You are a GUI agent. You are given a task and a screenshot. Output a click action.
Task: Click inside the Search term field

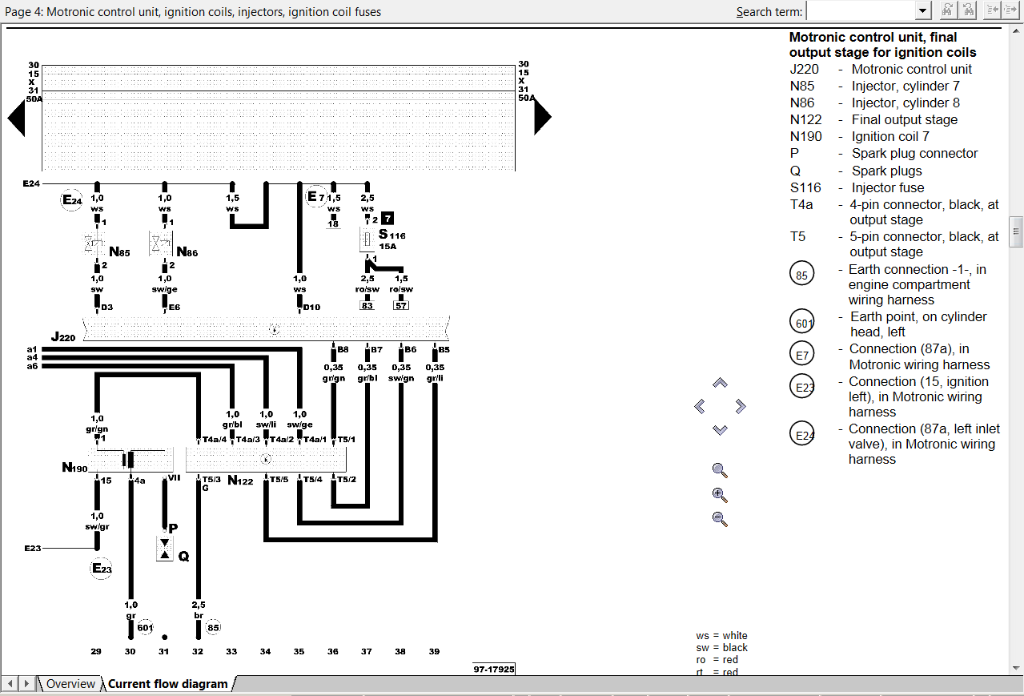[x=860, y=10]
